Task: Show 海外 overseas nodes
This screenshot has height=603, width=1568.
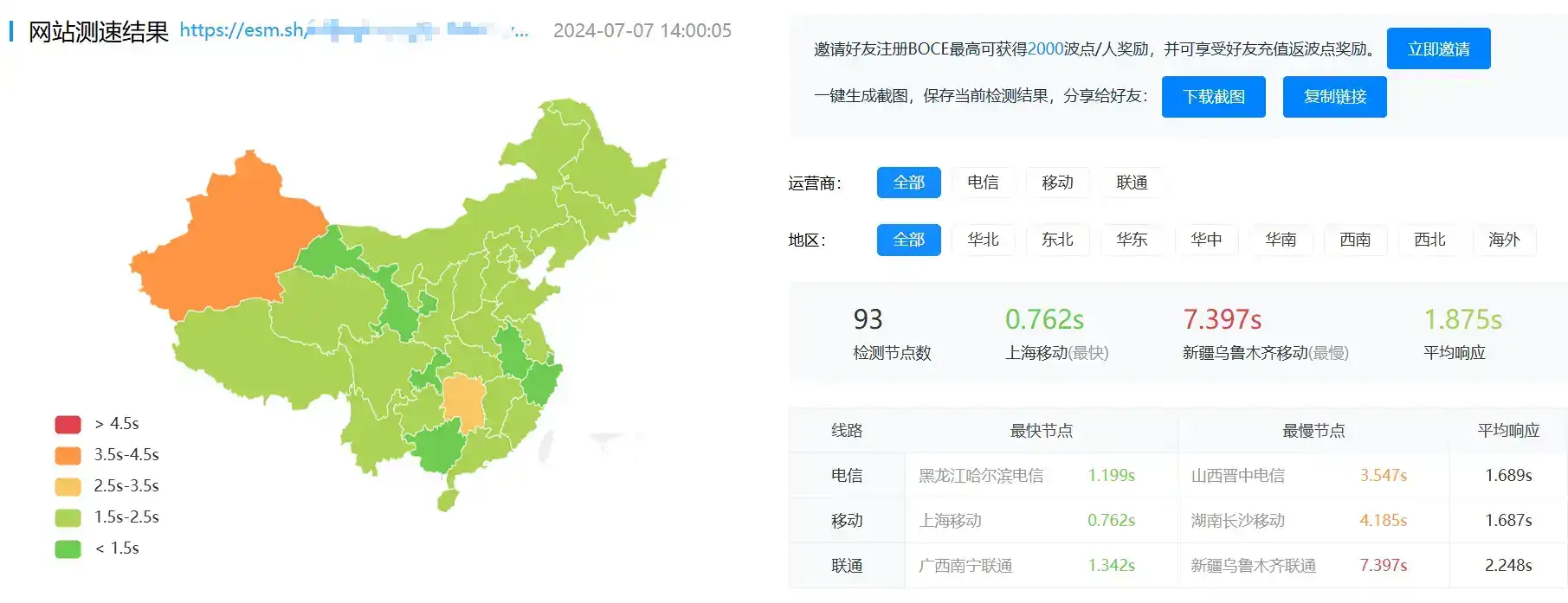Action: [x=1504, y=240]
